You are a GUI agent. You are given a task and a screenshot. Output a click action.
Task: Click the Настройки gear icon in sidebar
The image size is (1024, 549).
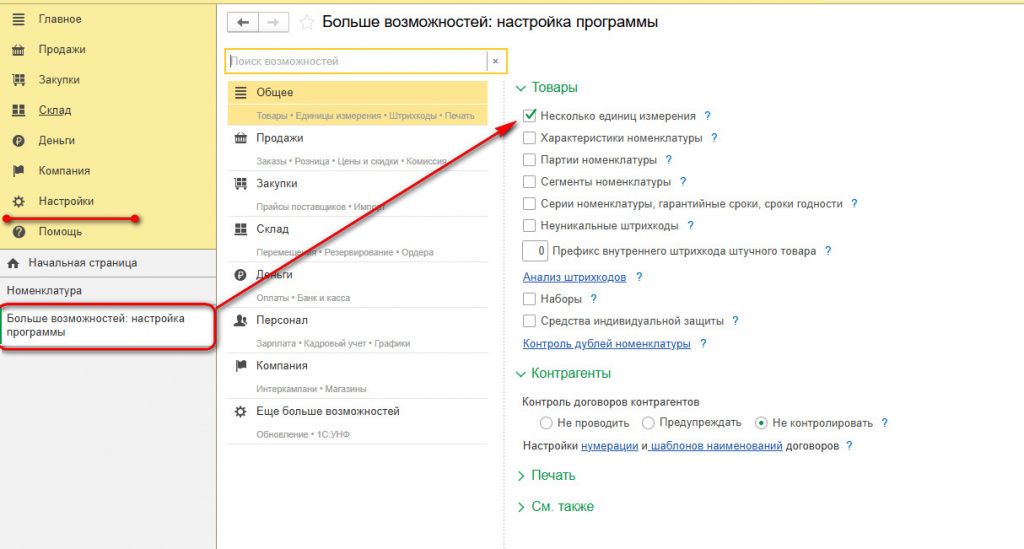tap(18, 201)
